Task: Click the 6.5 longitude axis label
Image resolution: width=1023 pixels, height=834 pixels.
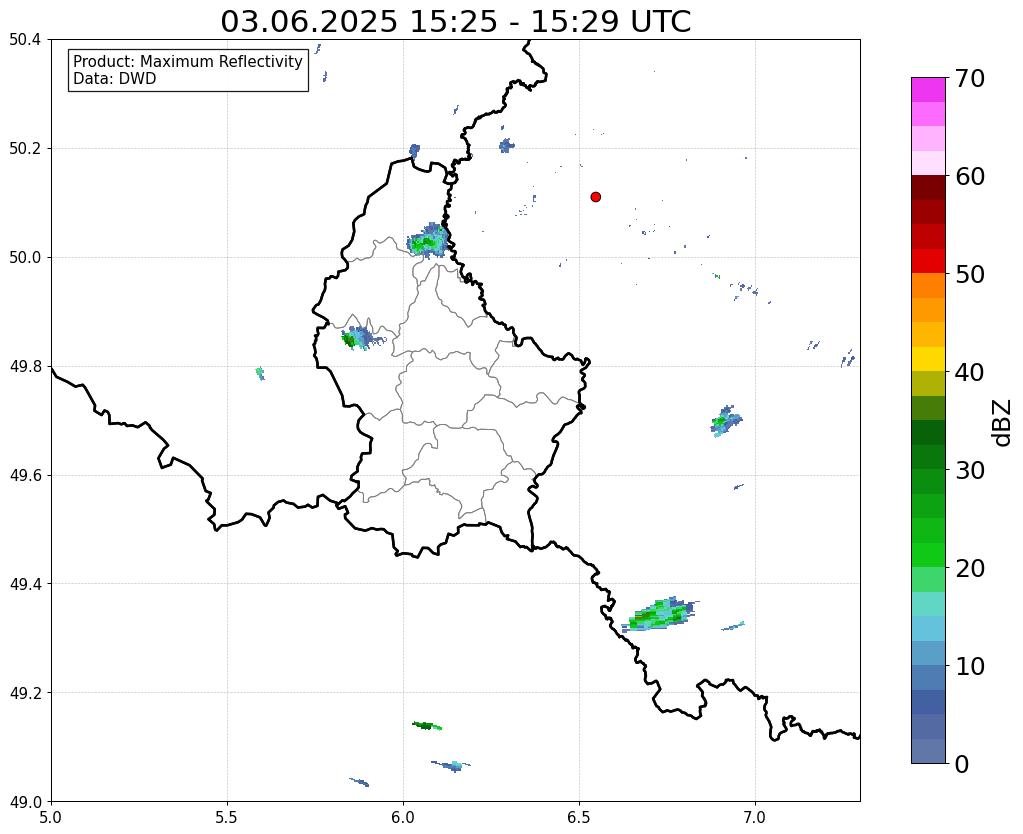Action: [579, 817]
